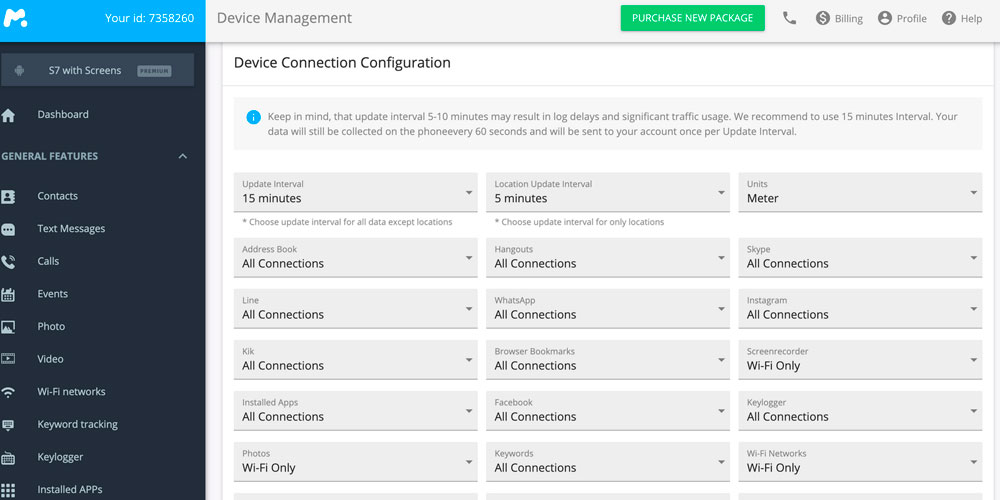Click the Contacts sidebar icon
Screen dimensions: 1000x500
[x=8, y=196]
